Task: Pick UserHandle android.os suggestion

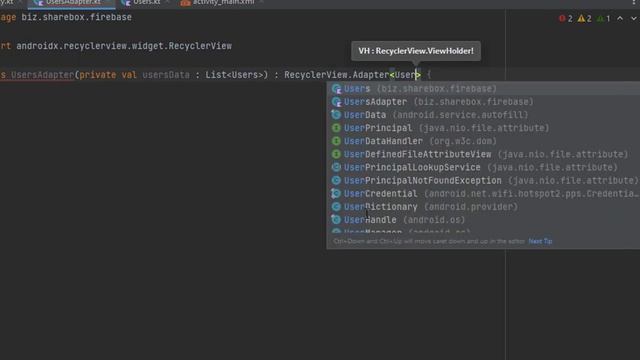Action: point(483,220)
